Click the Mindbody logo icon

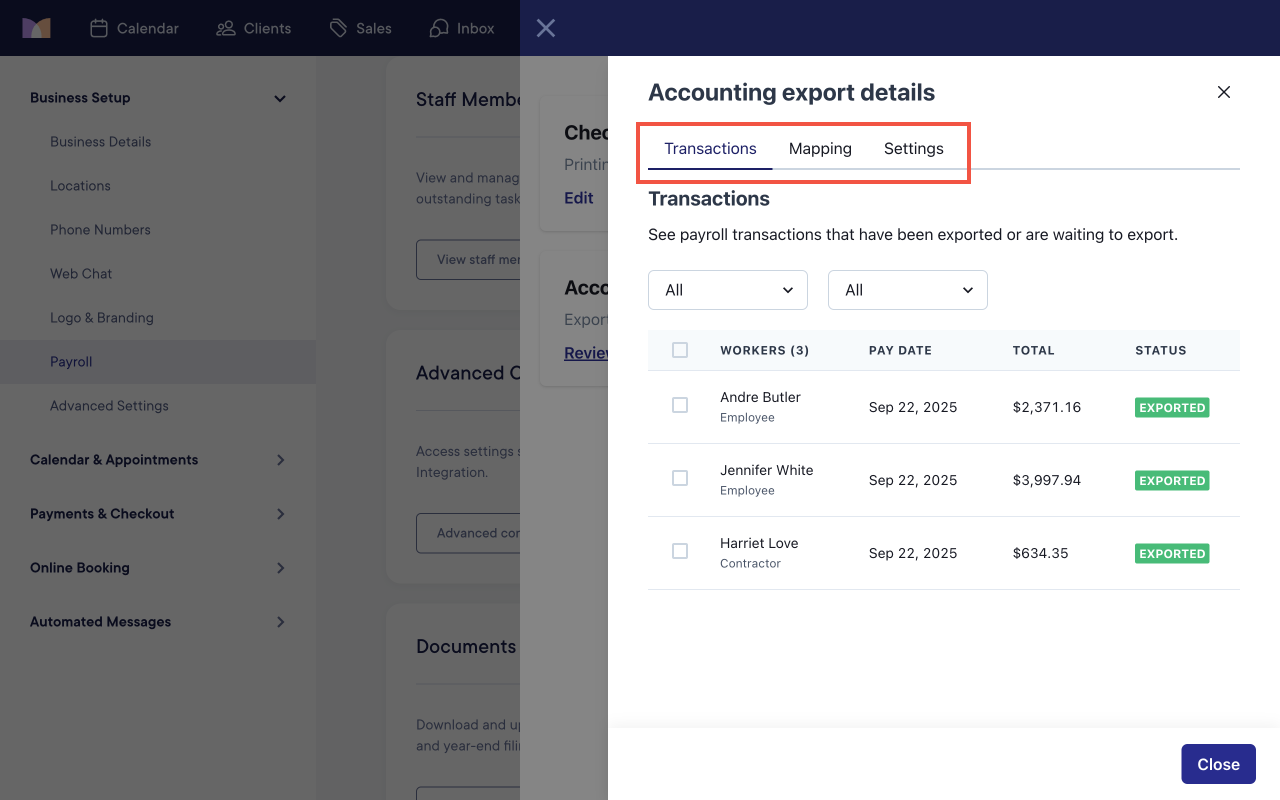tap(37, 28)
